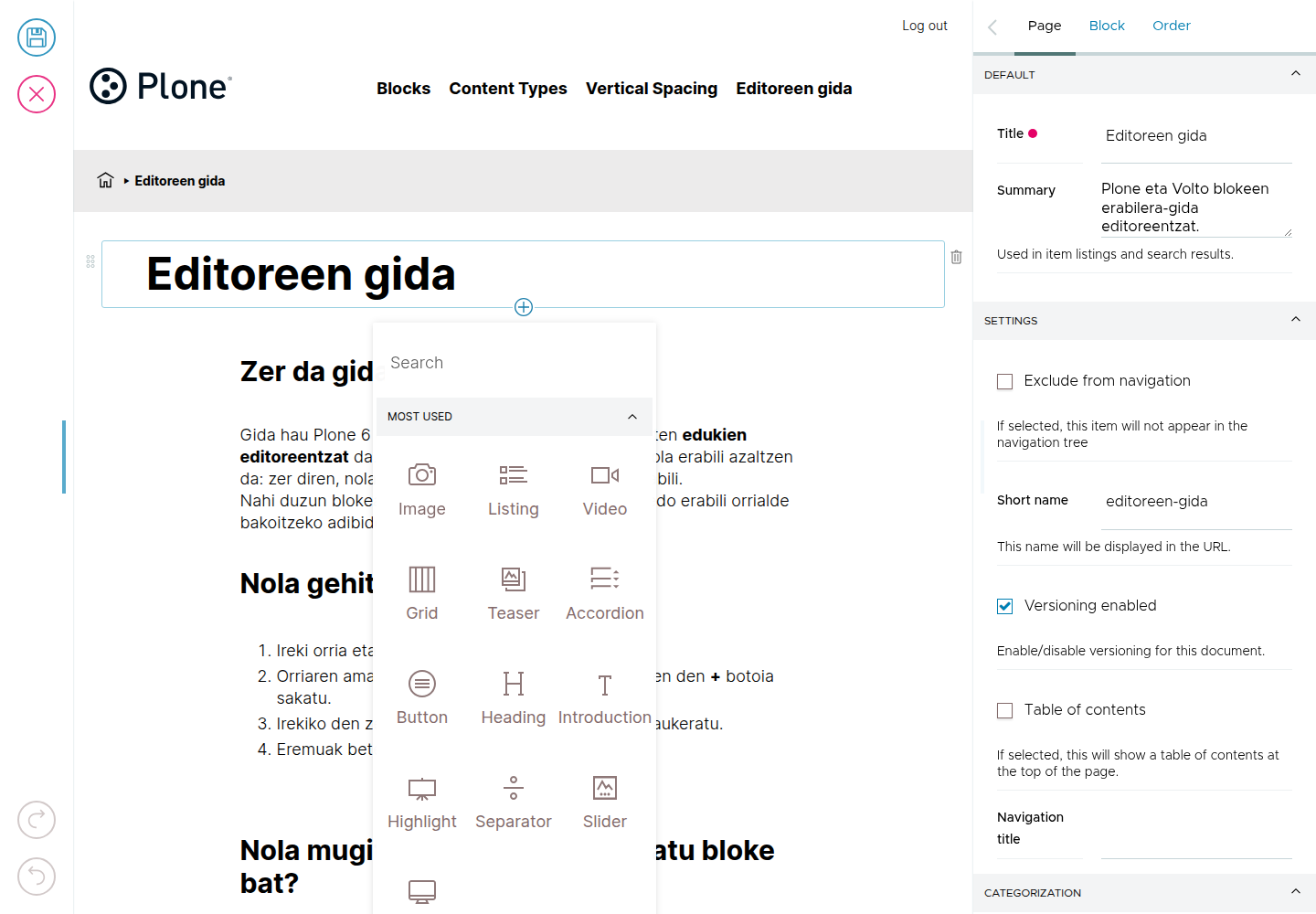The width and height of the screenshot is (1316, 914).
Task: Click the add block plus icon
Action: pyautogui.click(x=524, y=307)
